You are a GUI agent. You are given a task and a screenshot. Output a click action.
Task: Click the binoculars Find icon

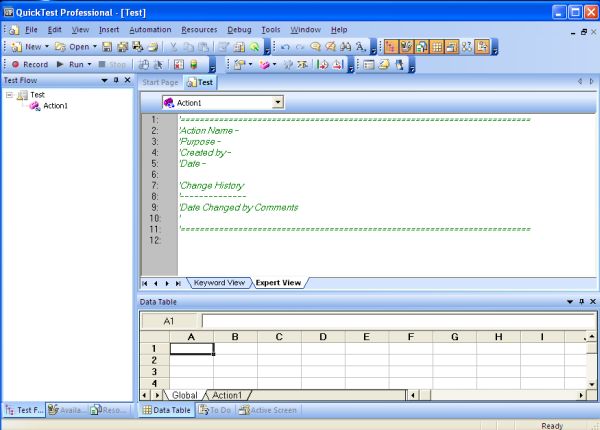coord(346,47)
